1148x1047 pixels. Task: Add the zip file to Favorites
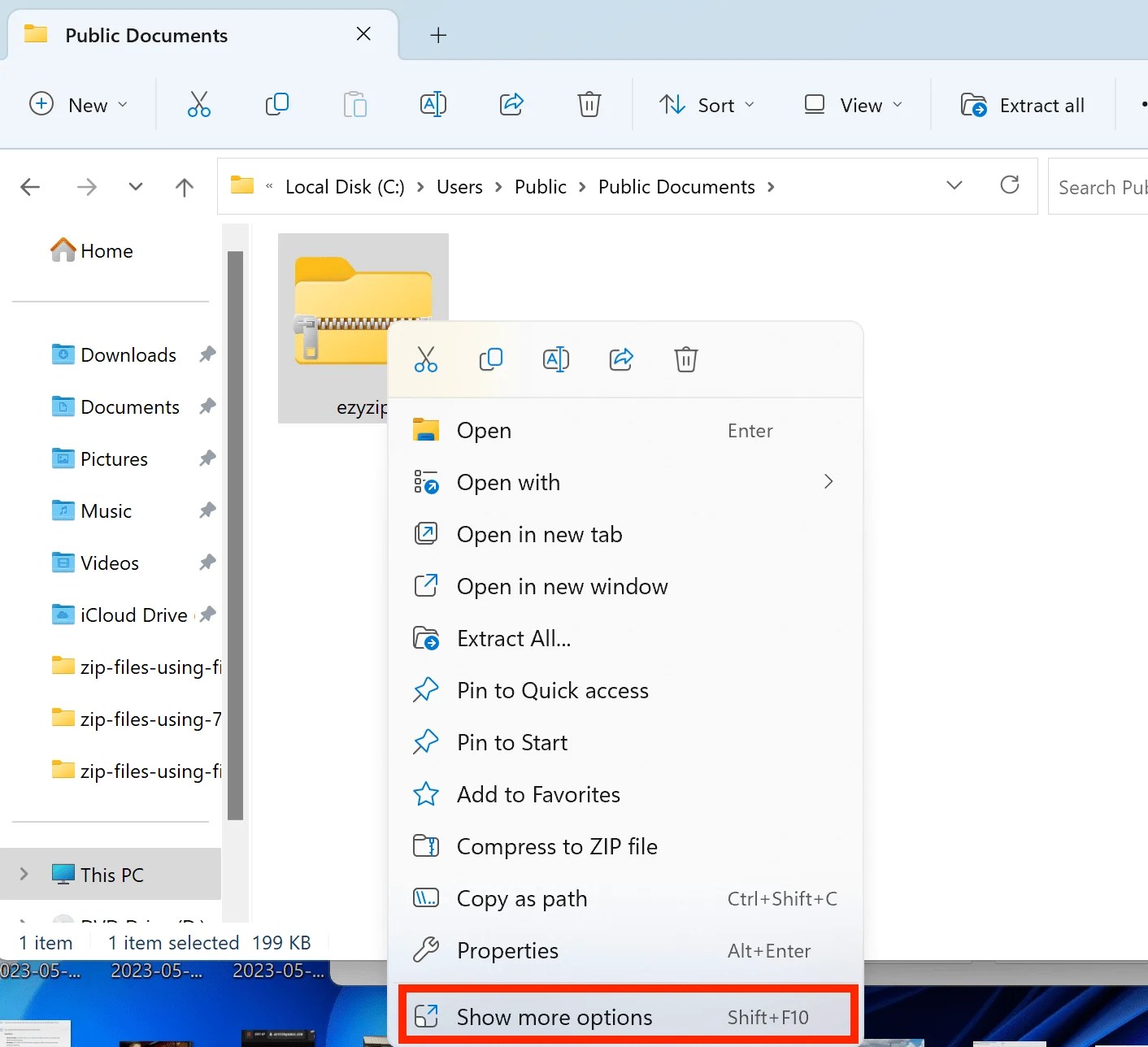[538, 794]
